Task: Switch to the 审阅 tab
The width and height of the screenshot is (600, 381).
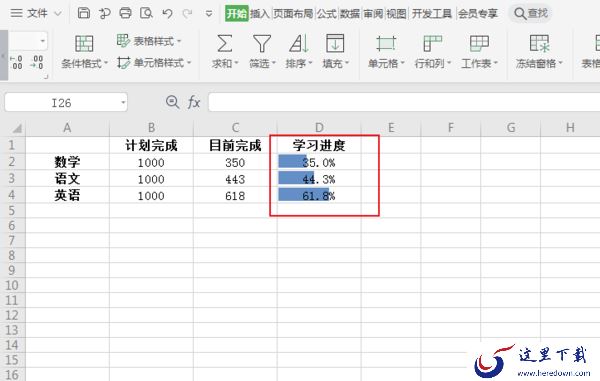Action: coord(373,14)
